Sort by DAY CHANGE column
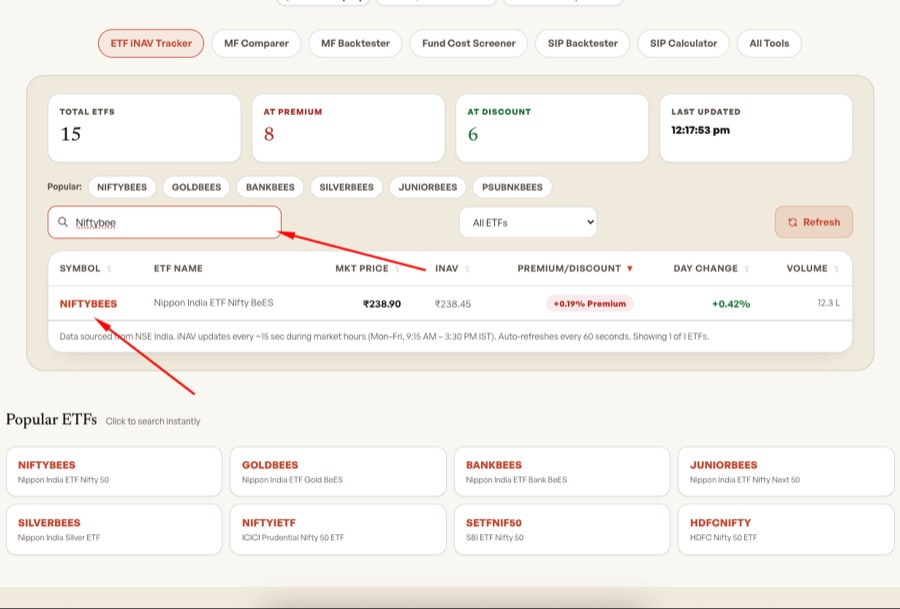 coord(711,269)
